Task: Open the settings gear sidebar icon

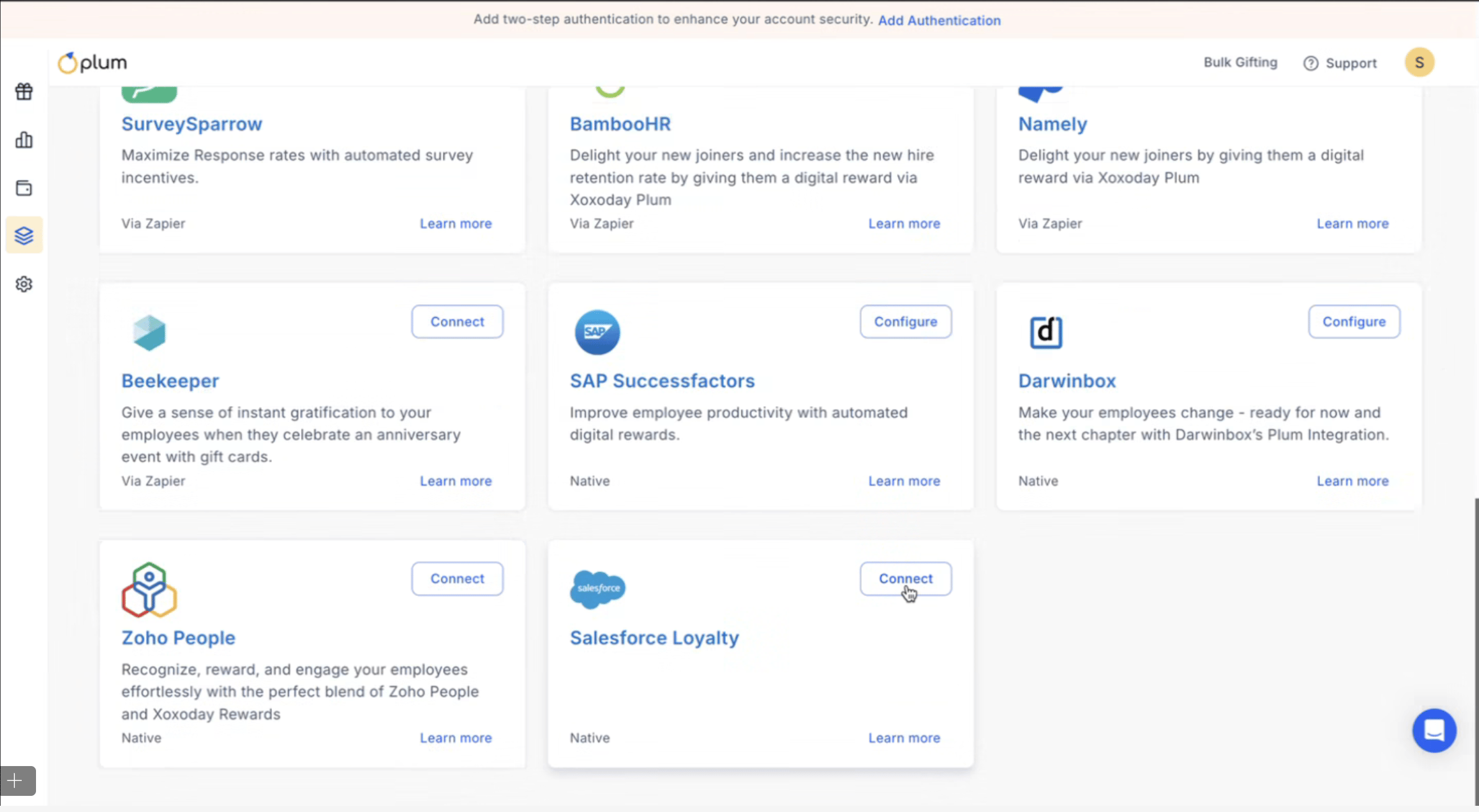Action: coord(24,284)
